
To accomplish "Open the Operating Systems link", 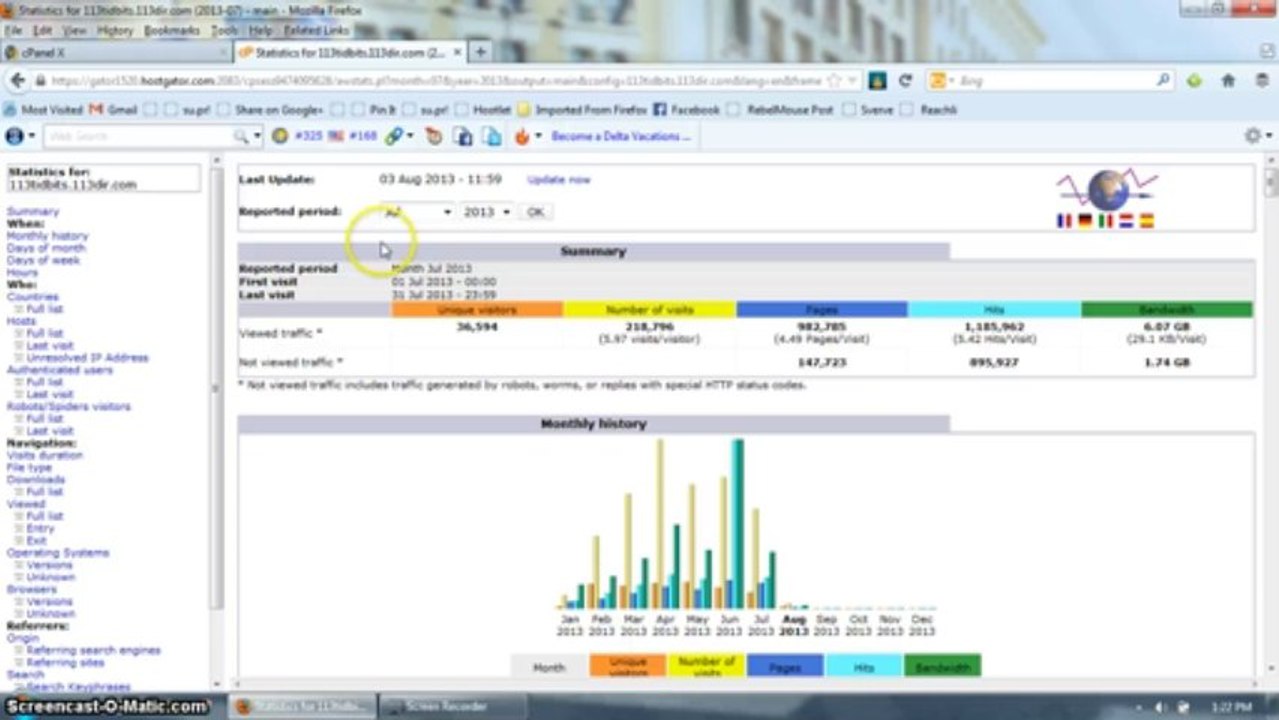I will click(58, 553).
